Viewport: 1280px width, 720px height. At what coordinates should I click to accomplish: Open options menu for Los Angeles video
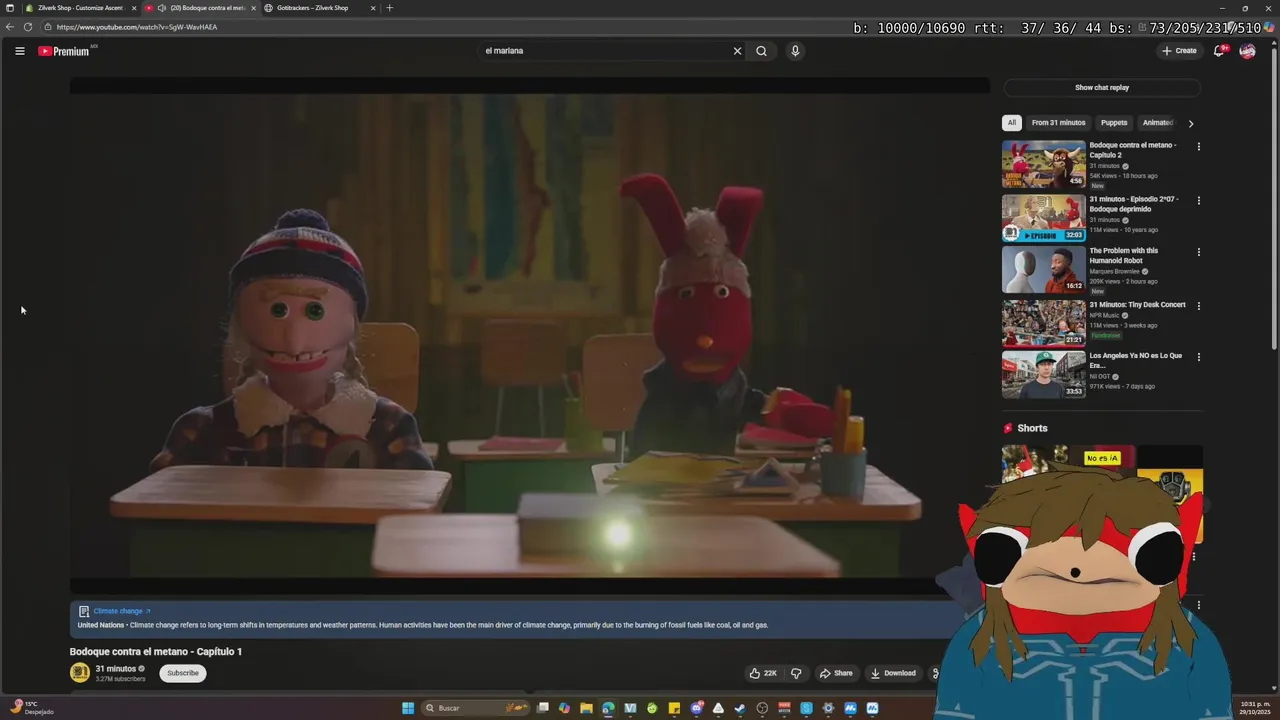[x=1198, y=357]
